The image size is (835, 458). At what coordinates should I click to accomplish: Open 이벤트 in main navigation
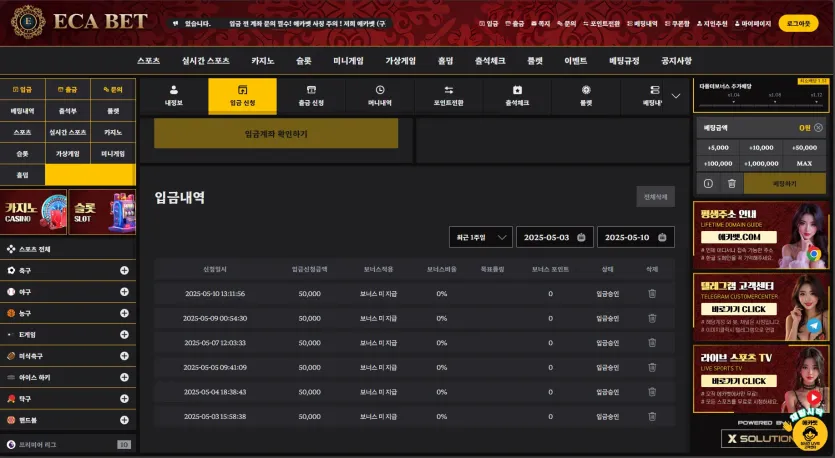coord(576,61)
